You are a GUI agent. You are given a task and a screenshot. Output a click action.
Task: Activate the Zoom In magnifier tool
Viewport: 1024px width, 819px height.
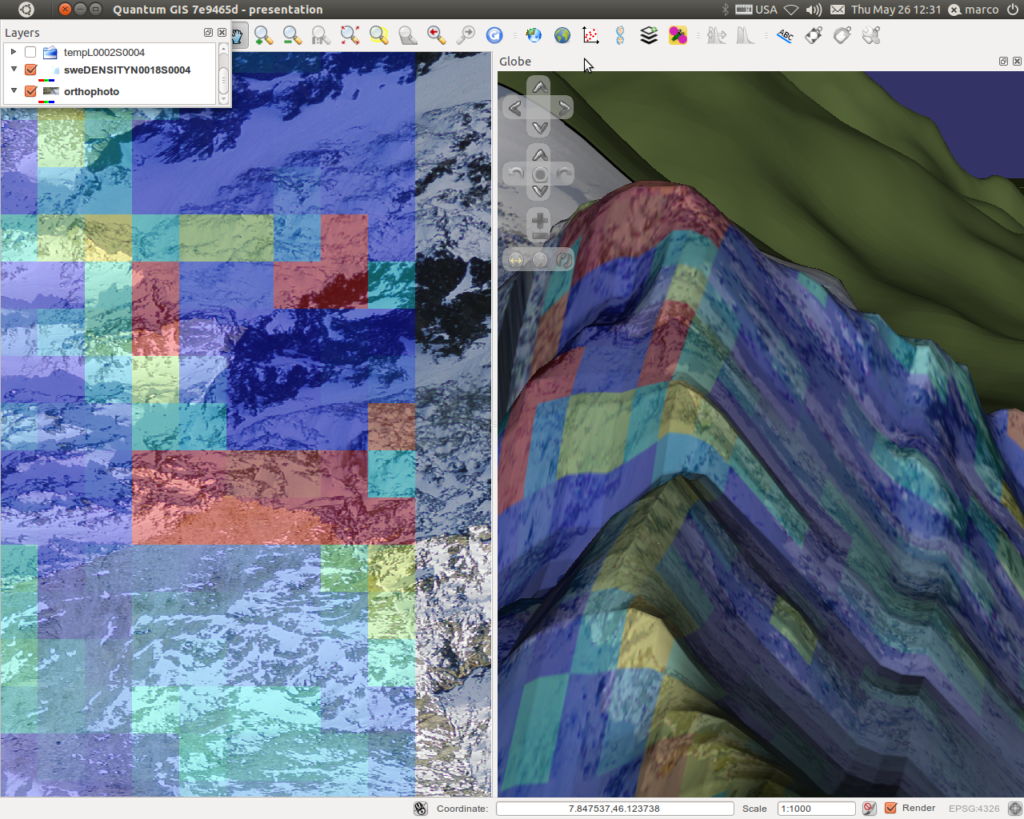[x=263, y=36]
